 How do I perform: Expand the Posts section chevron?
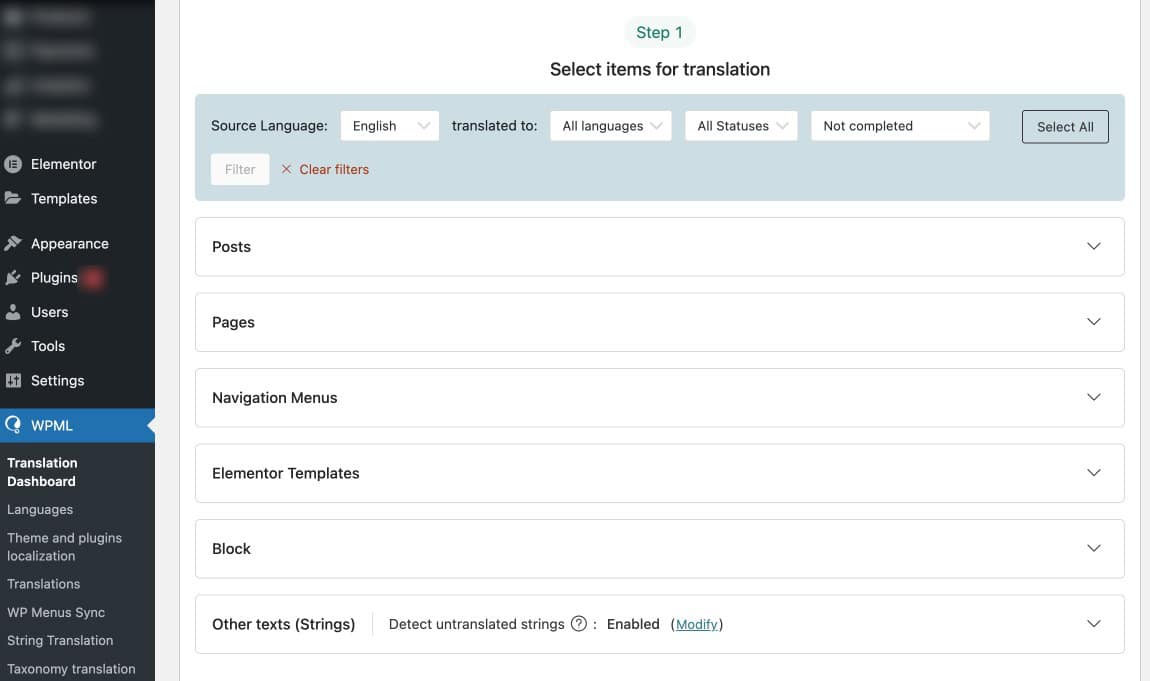(x=1094, y=246)
